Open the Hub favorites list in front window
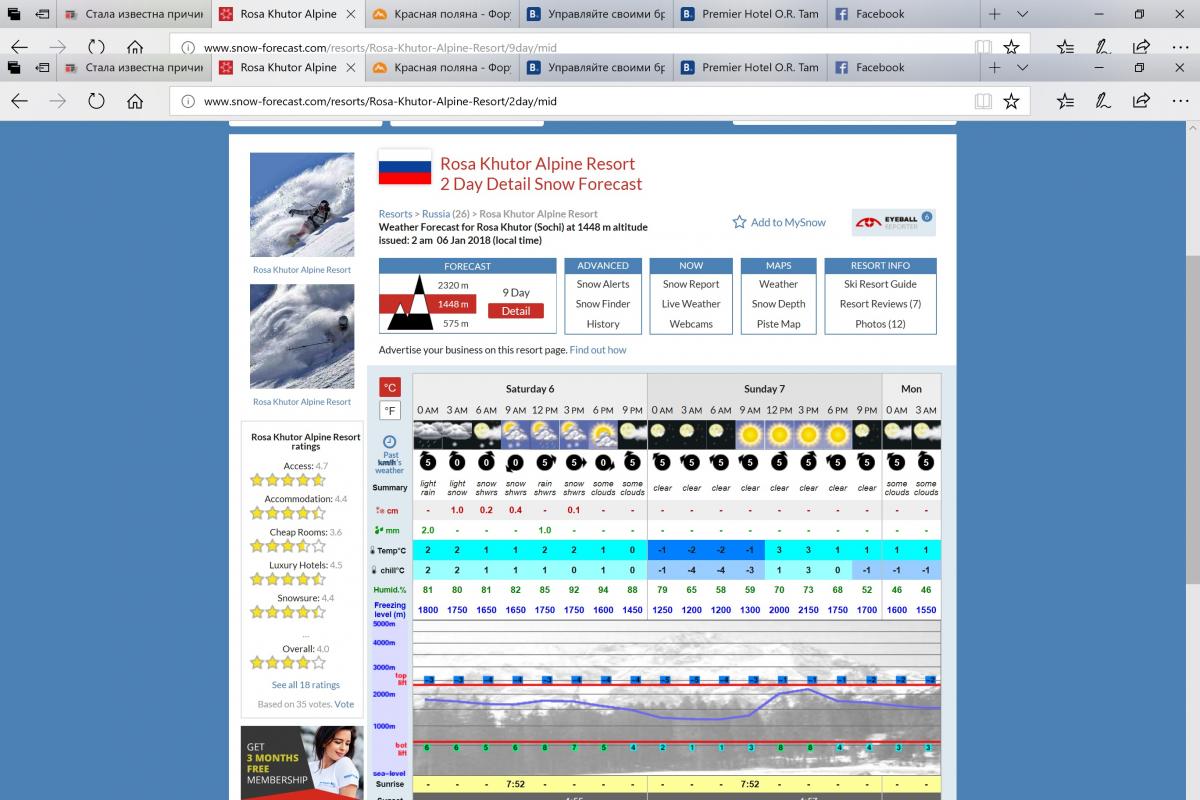 coord(1065,101)
